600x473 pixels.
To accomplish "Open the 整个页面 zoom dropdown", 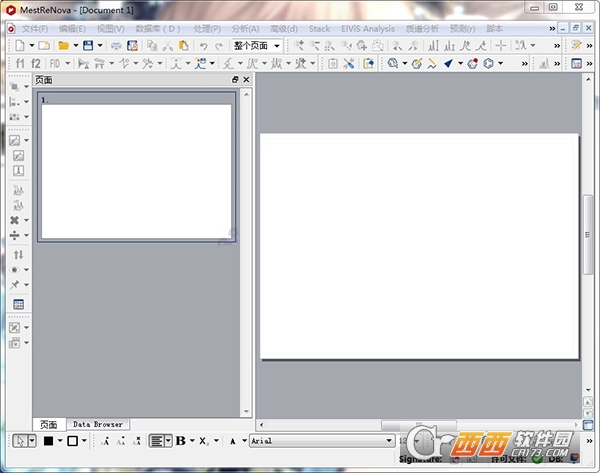I will click(276, 46).
